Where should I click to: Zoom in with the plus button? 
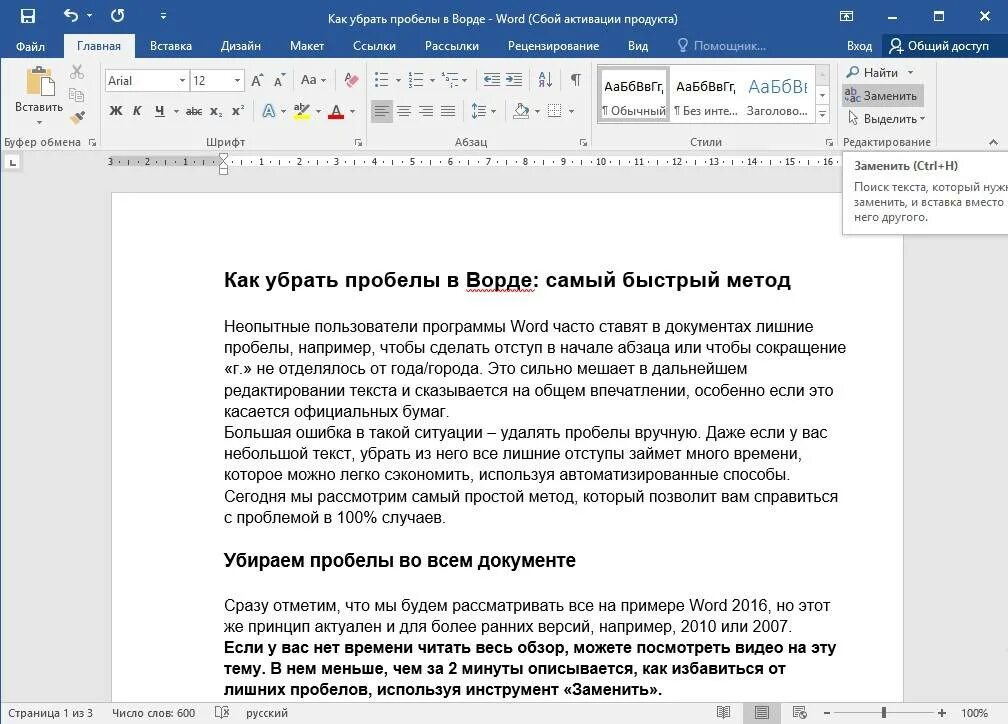tap(942, 713)
